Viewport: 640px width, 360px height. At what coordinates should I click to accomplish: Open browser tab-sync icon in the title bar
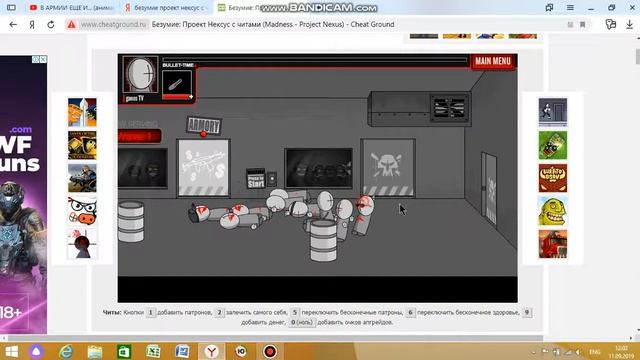pyautogui.click(x=549, y=7)
